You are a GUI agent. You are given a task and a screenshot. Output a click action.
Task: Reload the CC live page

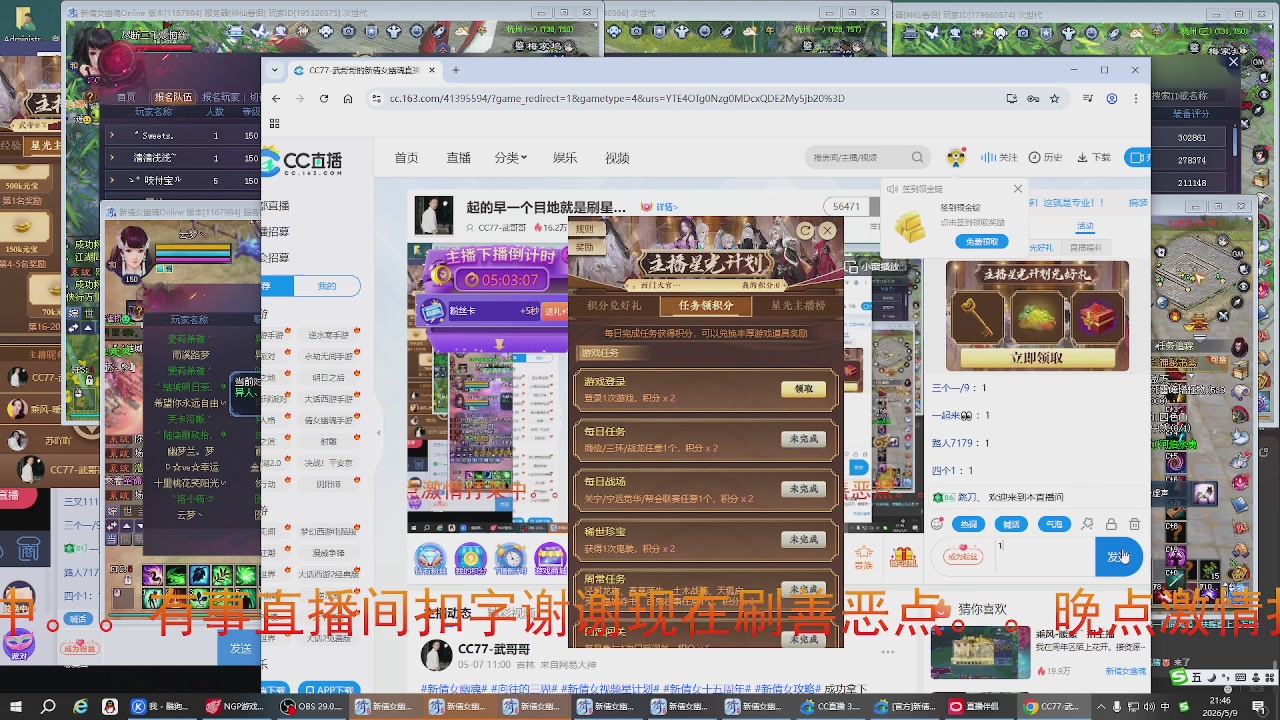click(x=324, y=98)
